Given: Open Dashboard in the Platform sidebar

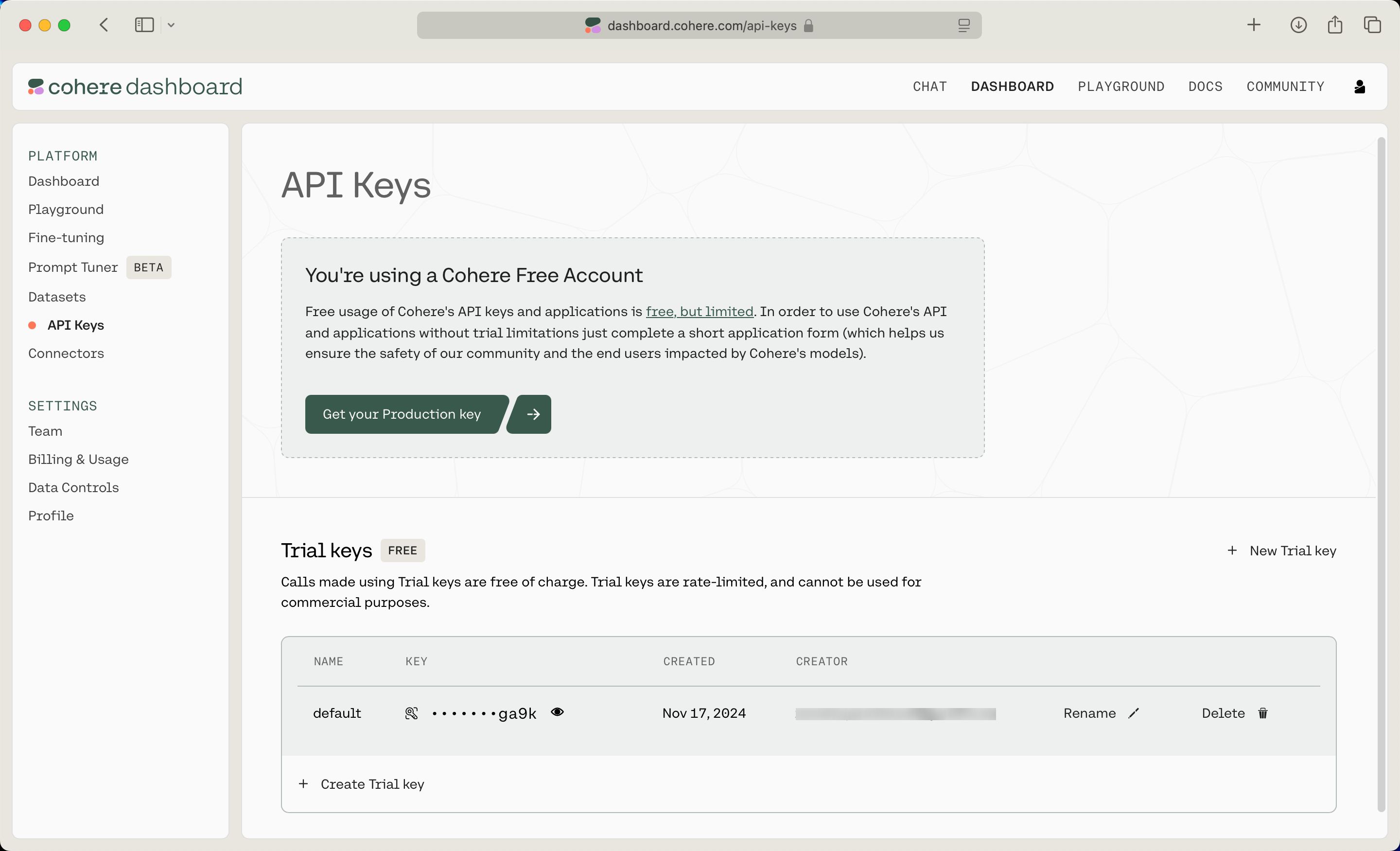Looking at the screenshot, I should pyautogui.click(x=64, y=181).
